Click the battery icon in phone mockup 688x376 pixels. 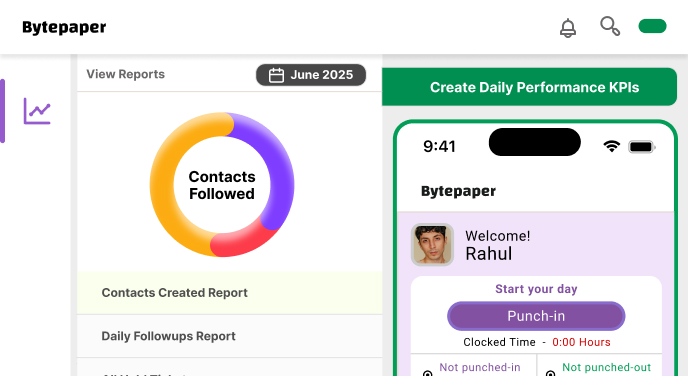642,147
